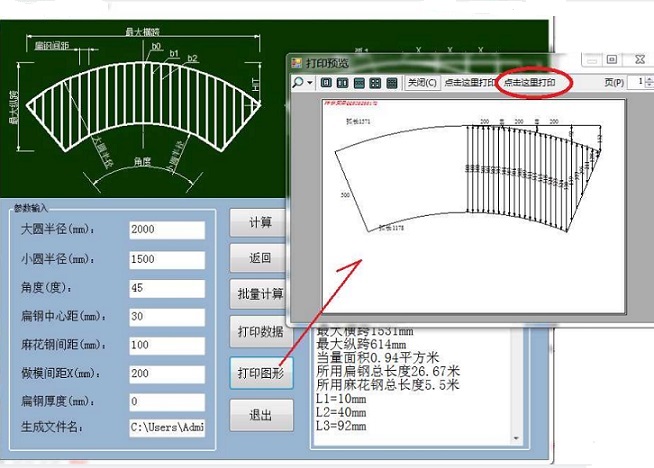Click the 大圆半径 input field
This screenshot has height=468, width=654.
[167, 230]
